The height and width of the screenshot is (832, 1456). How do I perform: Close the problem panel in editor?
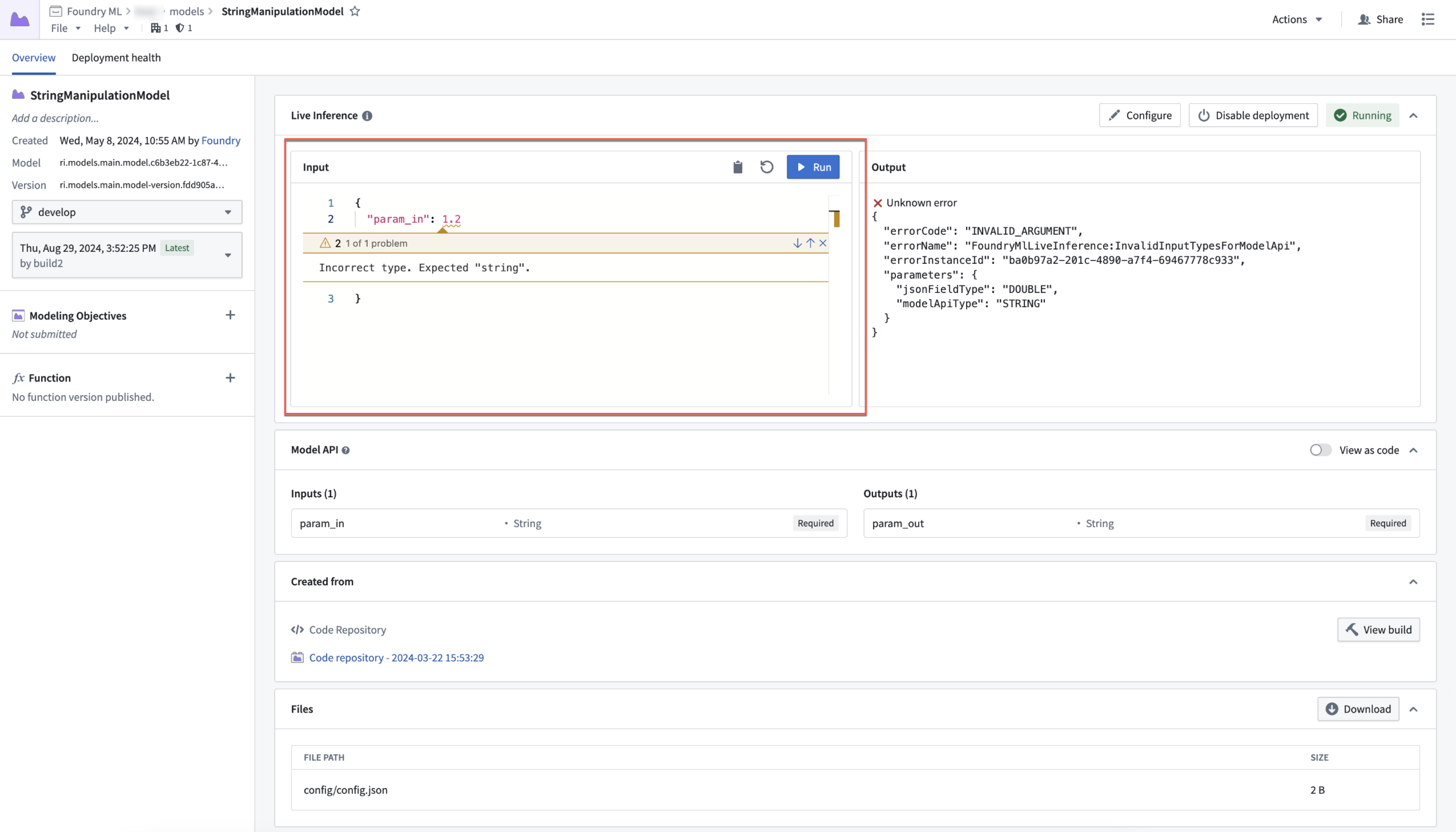click(x=823, y=243)
